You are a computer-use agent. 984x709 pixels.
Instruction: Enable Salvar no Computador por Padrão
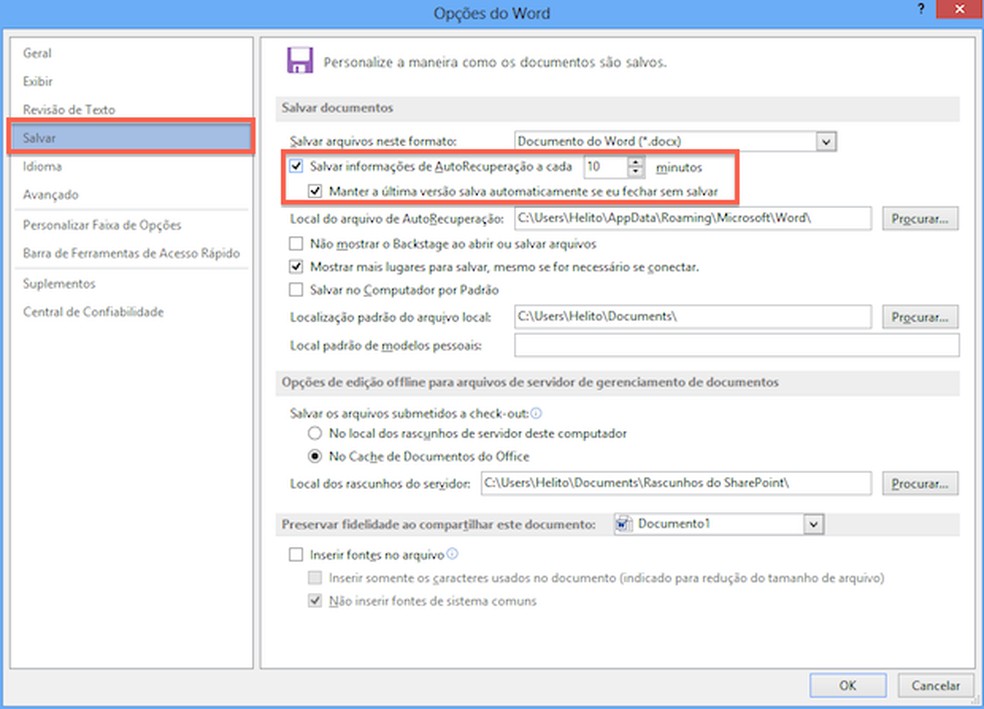point(296,290)
